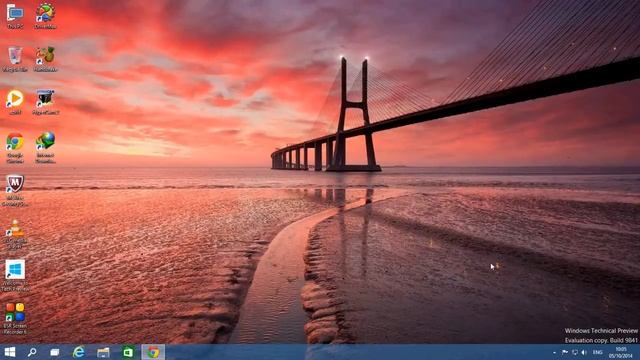The image size is (640, 360).
Task: Select the McAfee shield desktop shortcut
Action: 15,190
